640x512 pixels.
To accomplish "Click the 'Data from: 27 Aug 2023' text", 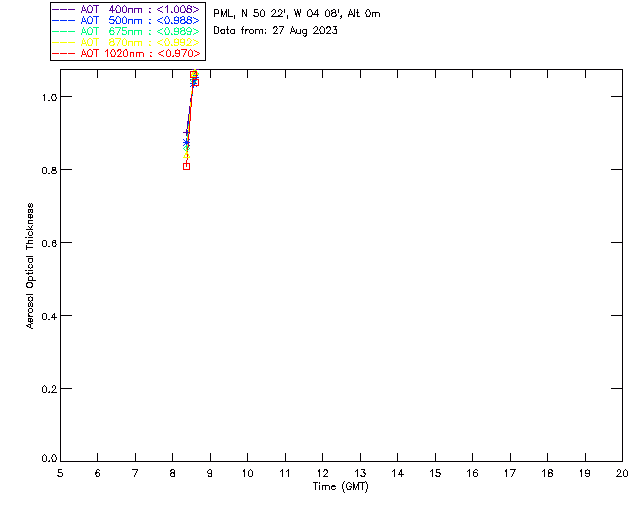I will click(276, 31).
